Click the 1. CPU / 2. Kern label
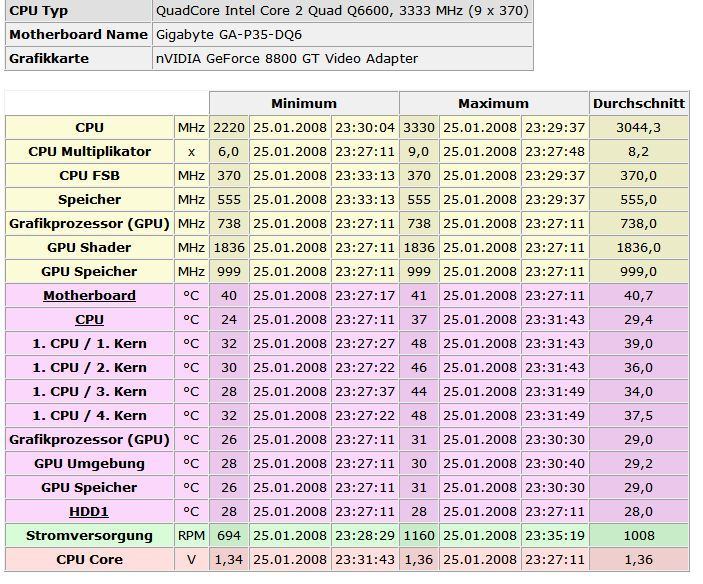The image size is (703, 584). coord(89,368)
